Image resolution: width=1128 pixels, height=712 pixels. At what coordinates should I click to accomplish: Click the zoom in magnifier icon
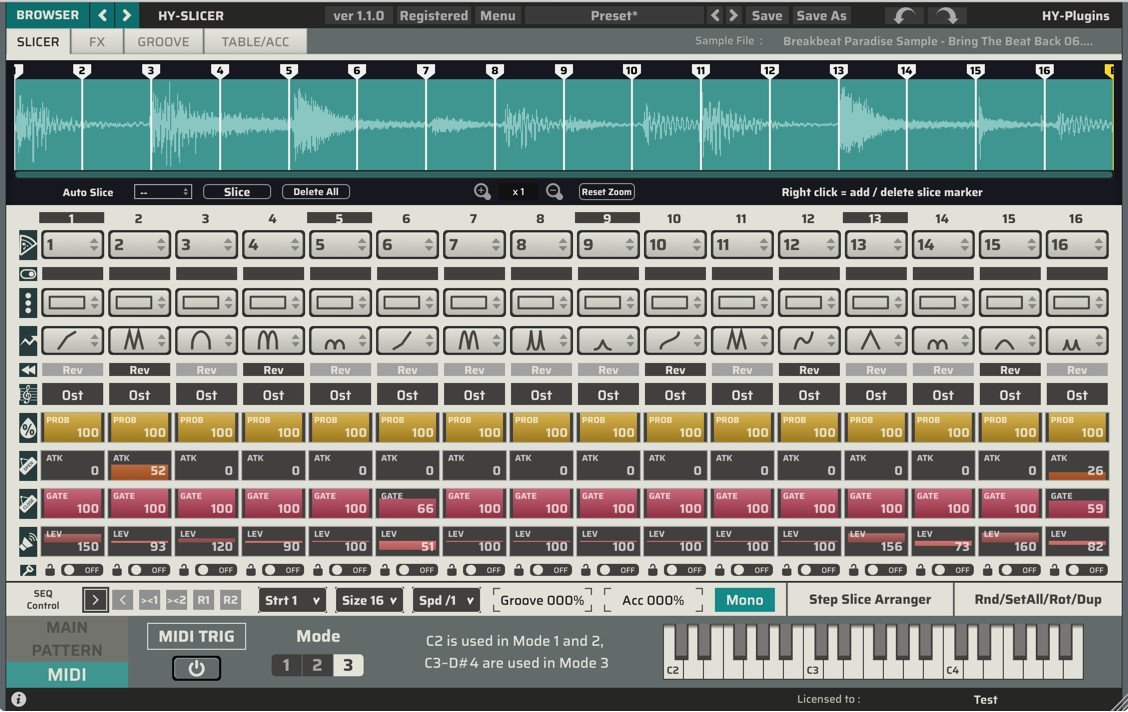click(x=482, y=191)
